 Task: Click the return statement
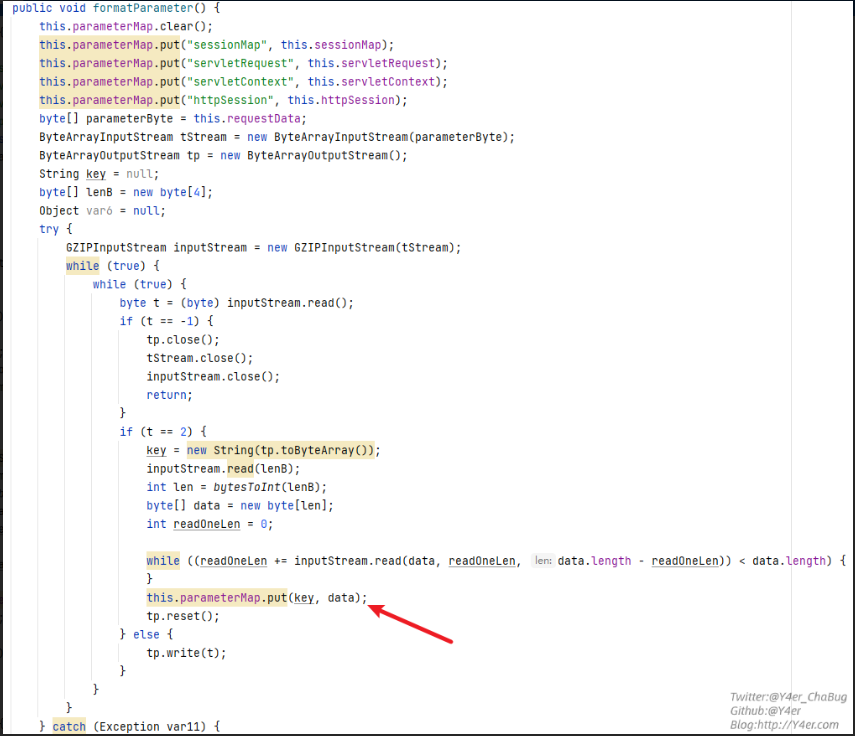tap(169, 395)
